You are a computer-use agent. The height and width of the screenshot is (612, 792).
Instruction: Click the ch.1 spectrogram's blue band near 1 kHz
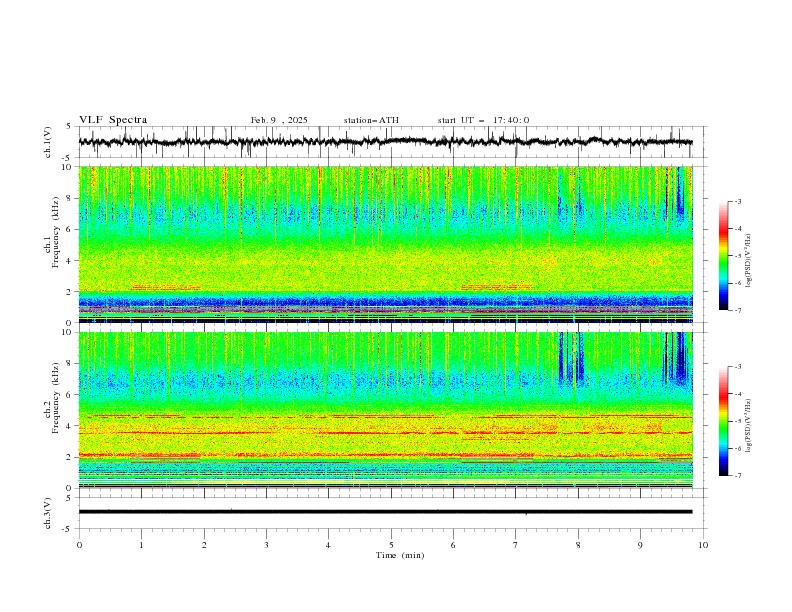click(385, 303)
